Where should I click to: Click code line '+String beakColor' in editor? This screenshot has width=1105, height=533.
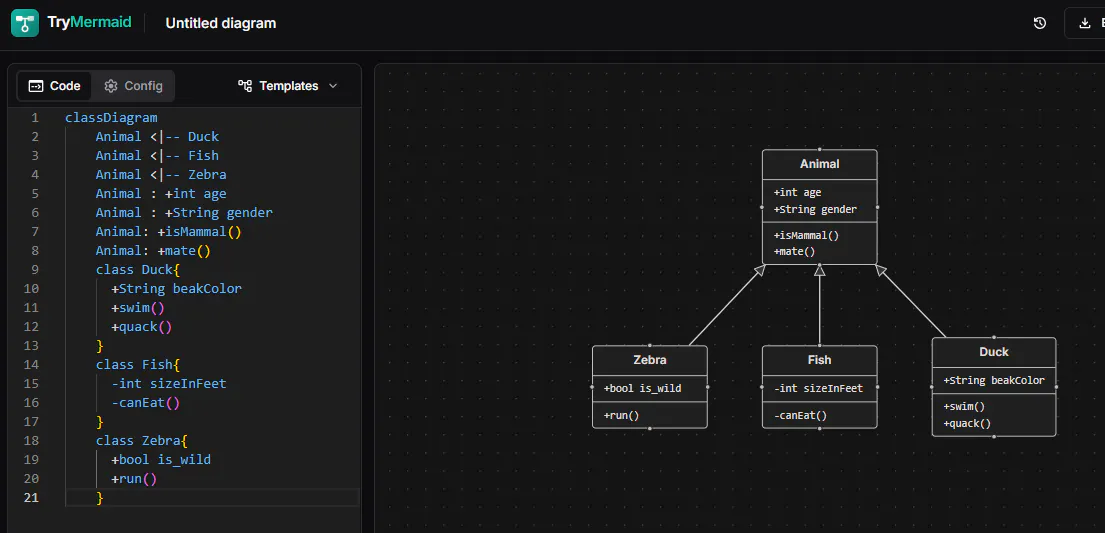[176, 289]
